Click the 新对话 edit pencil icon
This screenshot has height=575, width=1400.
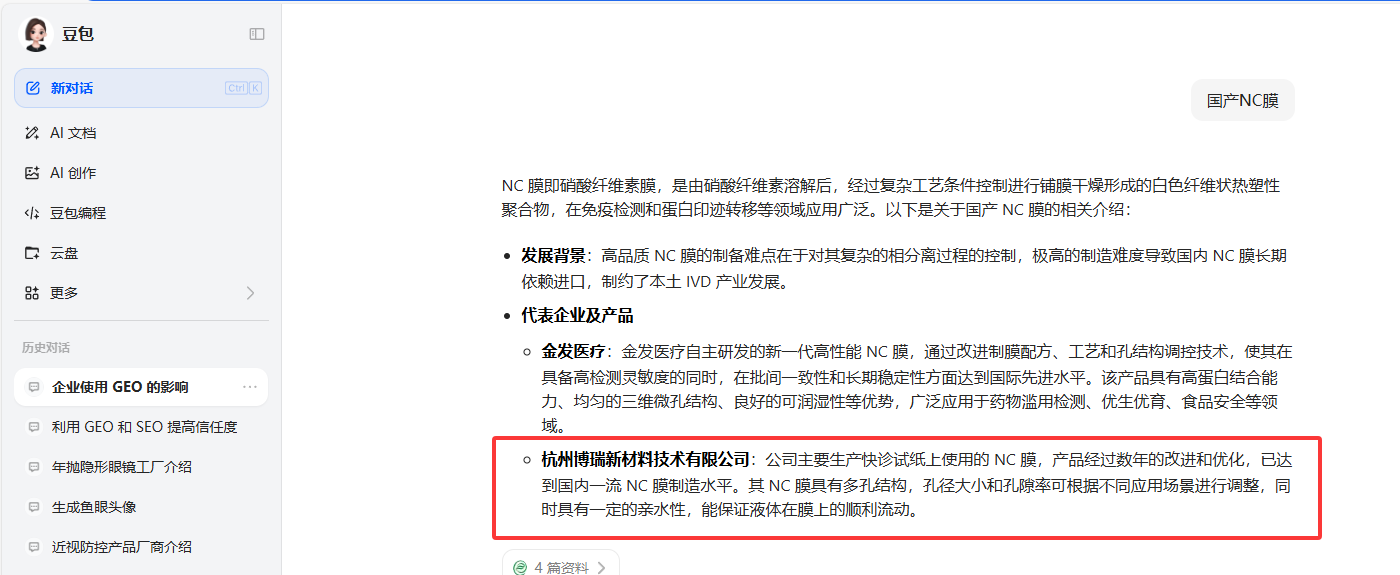click(x=32, y=88)
